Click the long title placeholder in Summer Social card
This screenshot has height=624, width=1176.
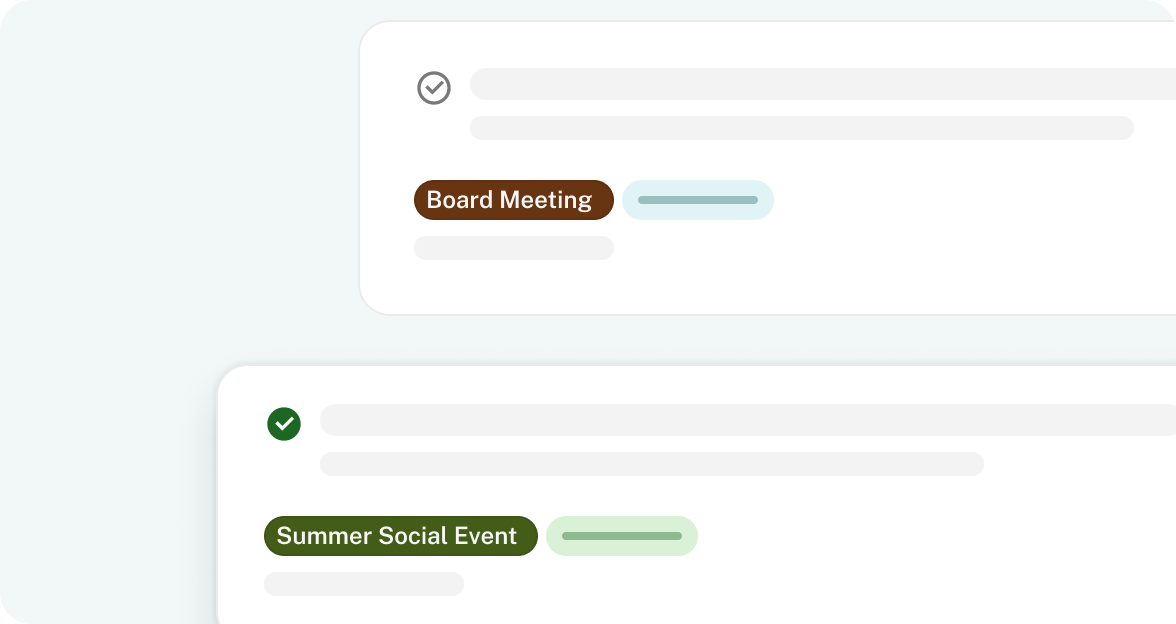point(748,420)
